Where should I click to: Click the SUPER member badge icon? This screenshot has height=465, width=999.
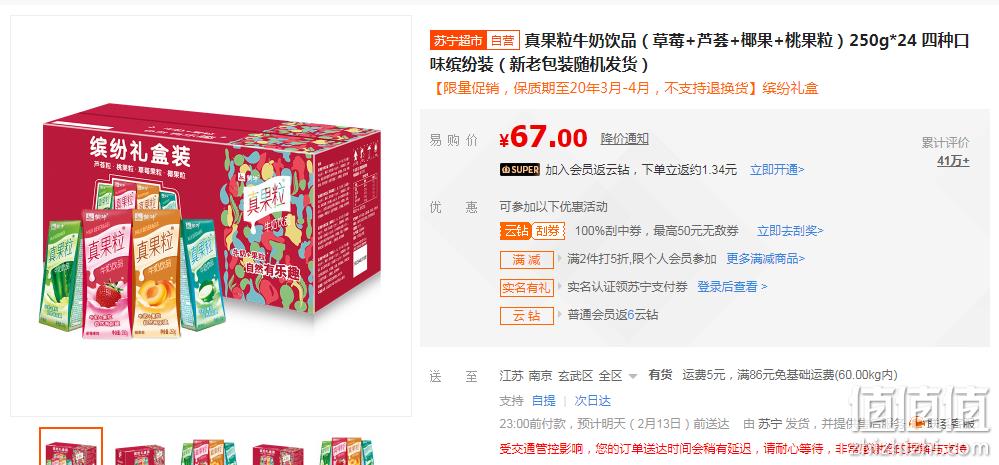[x=520, y=169]
